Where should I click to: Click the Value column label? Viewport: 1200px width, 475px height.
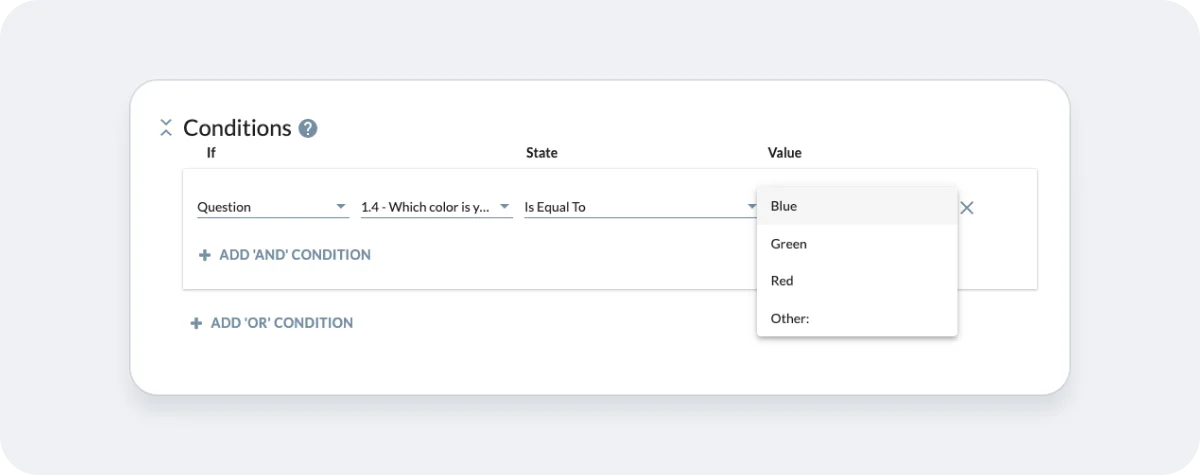coord(785,153)
